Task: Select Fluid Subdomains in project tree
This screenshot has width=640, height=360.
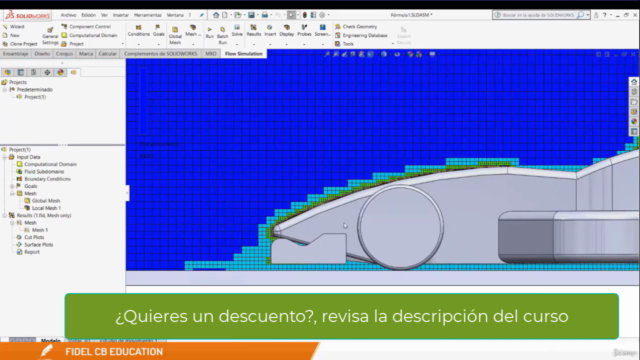Action: coord(44,172)
